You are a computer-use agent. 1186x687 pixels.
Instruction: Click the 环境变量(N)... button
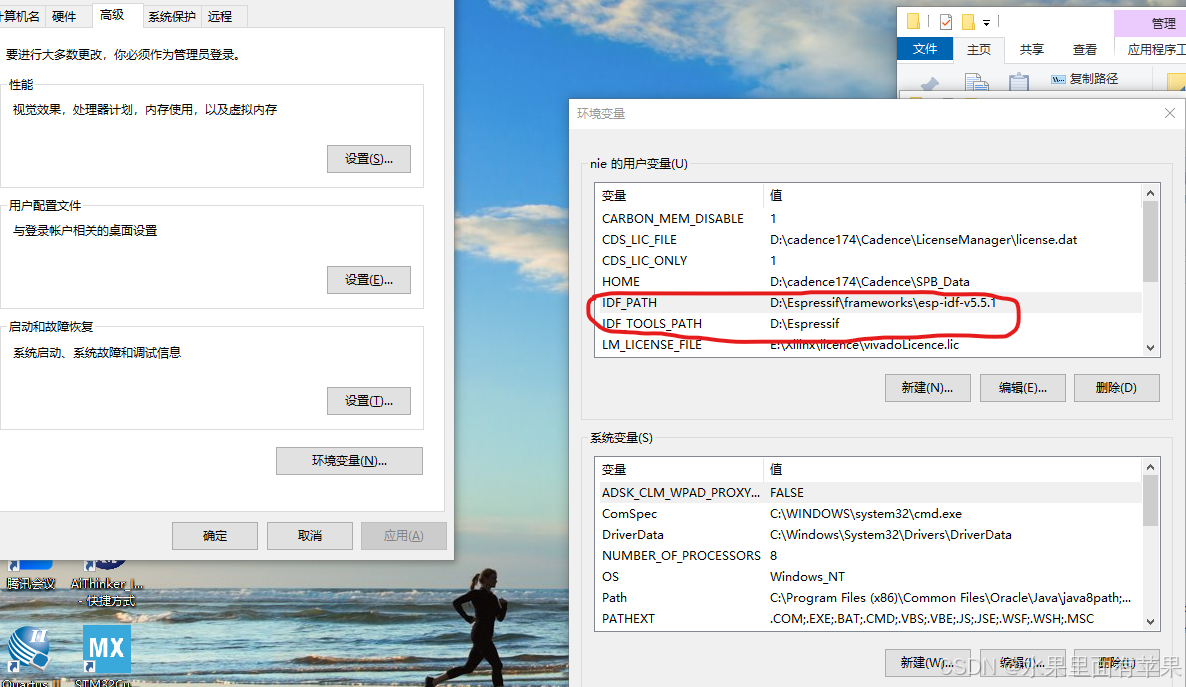coord(349,461)
